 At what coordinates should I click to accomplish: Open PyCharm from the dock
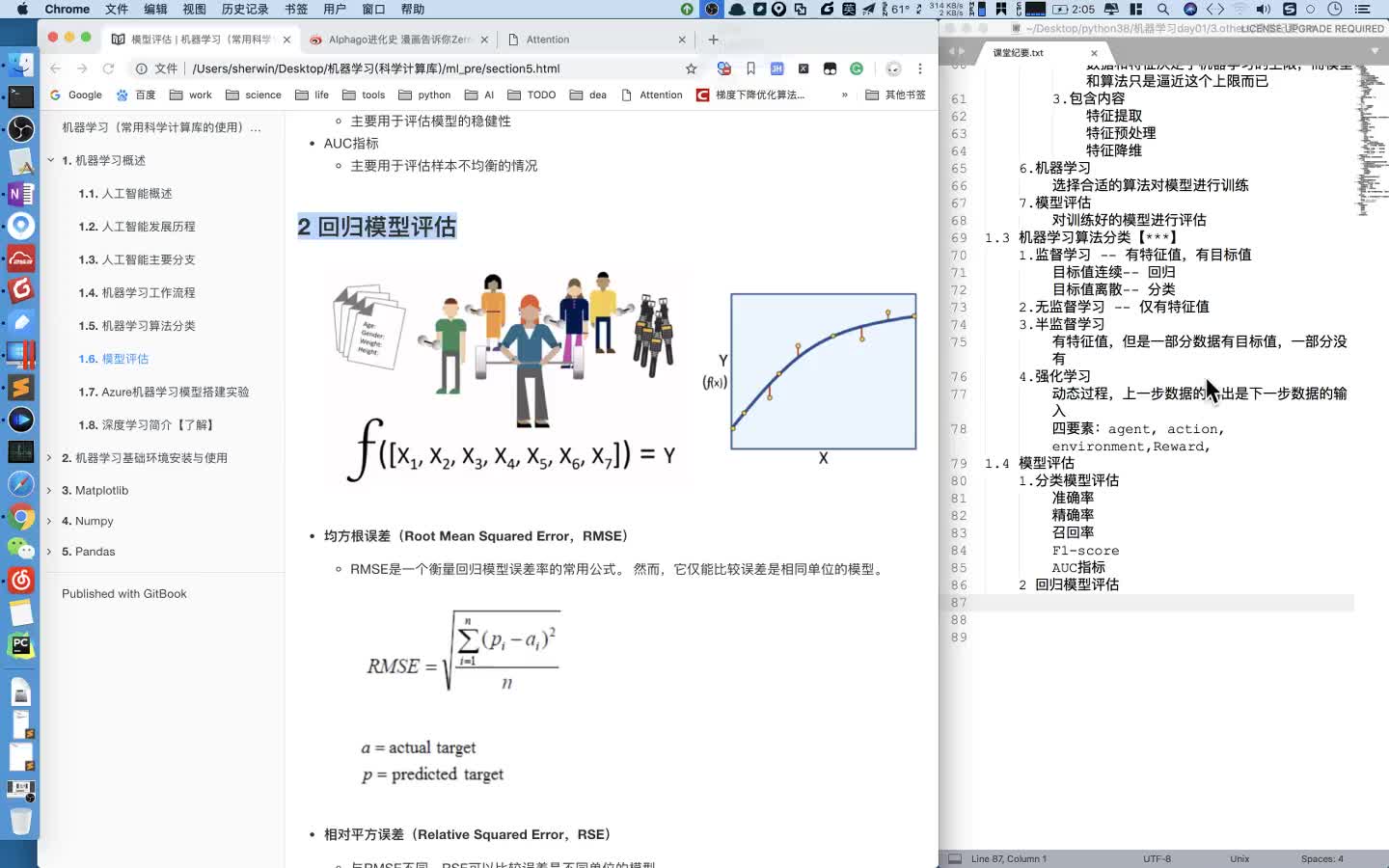[x=20, y=645]
